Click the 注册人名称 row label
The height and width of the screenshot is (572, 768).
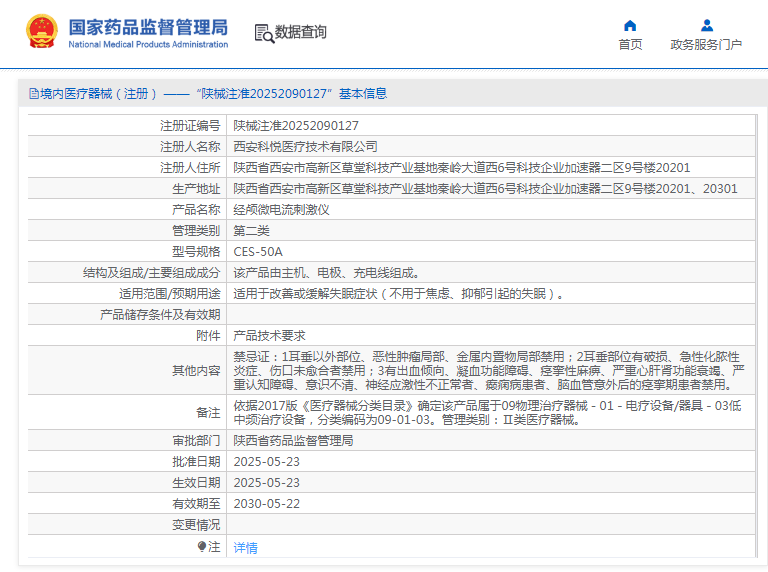pos(190,147)
